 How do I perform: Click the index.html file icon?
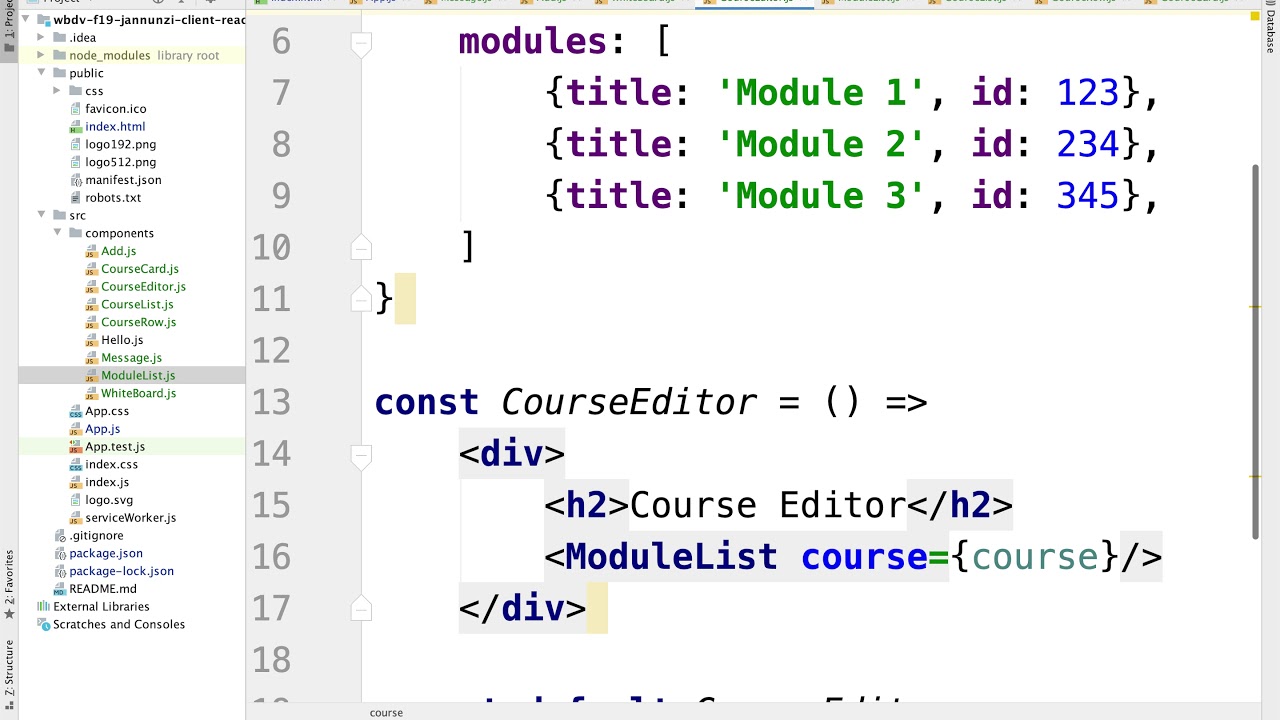(76, 127)
